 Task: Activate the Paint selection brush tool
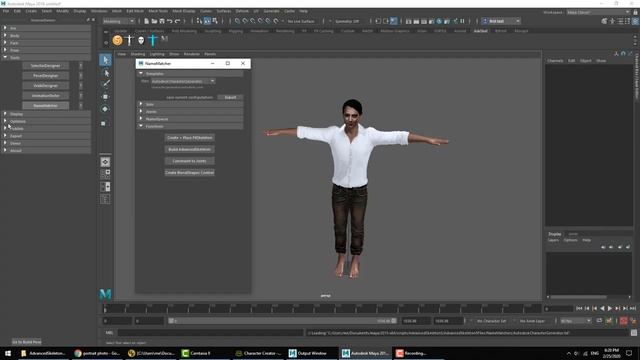tap(105, 84)
